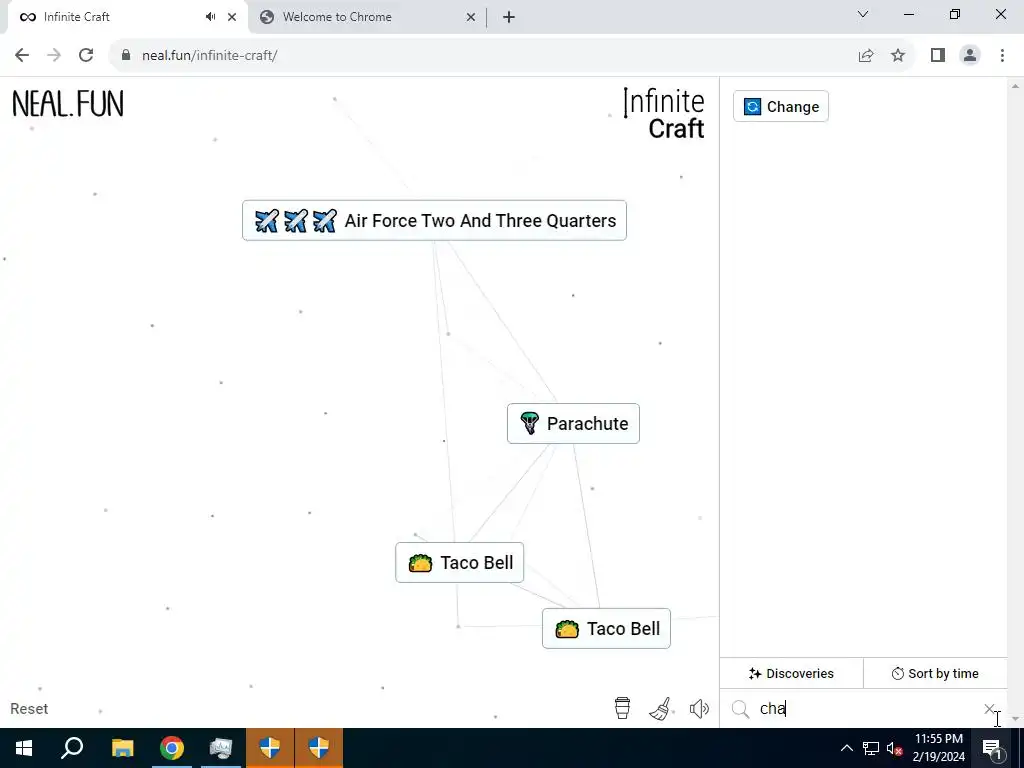Image resolution: width=1024 pixels, height=768 pixels.
Task: Click the Reset link
Action: (x=29, y=709)
